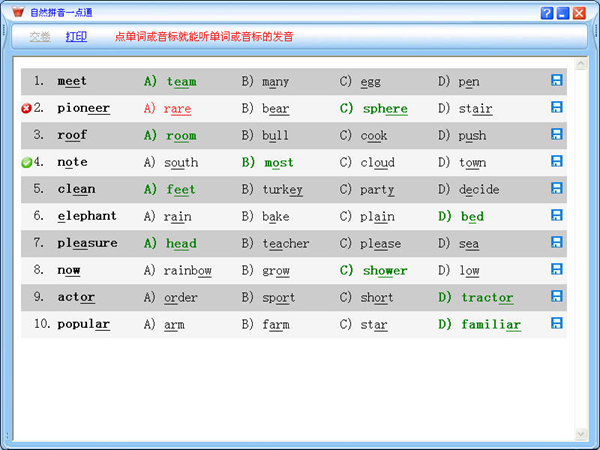Click the option word bear

pyautogui.click(x=276, y=109)
